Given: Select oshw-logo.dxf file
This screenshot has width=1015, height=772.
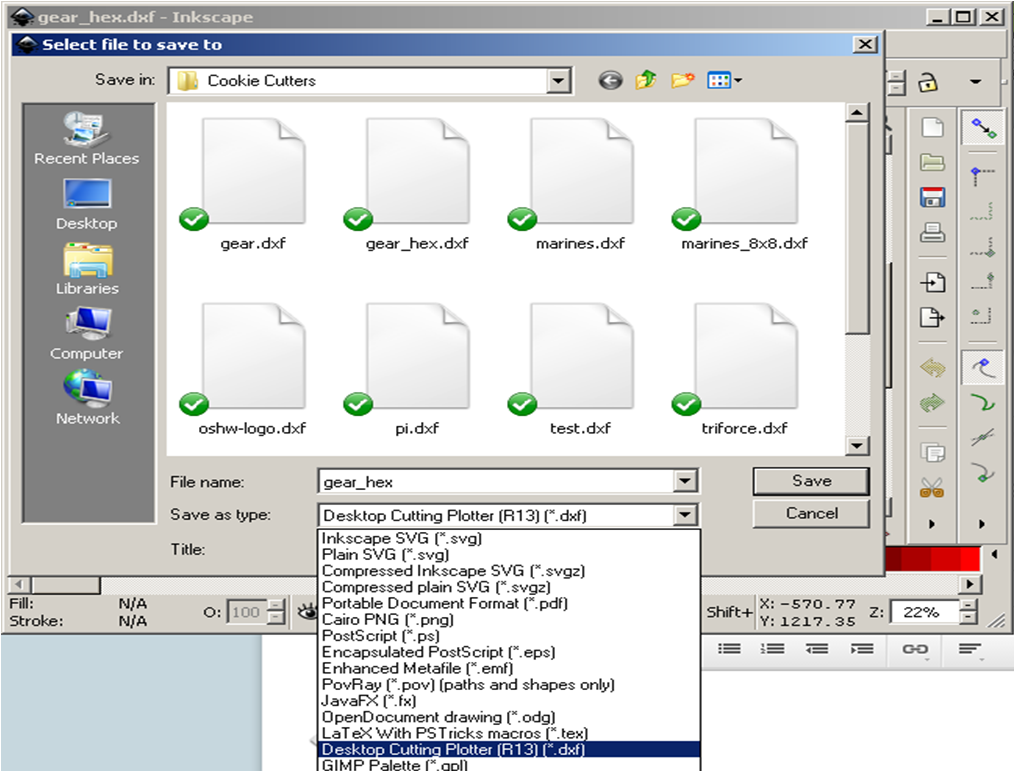Looking at the screenshot, I should [252, 369].
